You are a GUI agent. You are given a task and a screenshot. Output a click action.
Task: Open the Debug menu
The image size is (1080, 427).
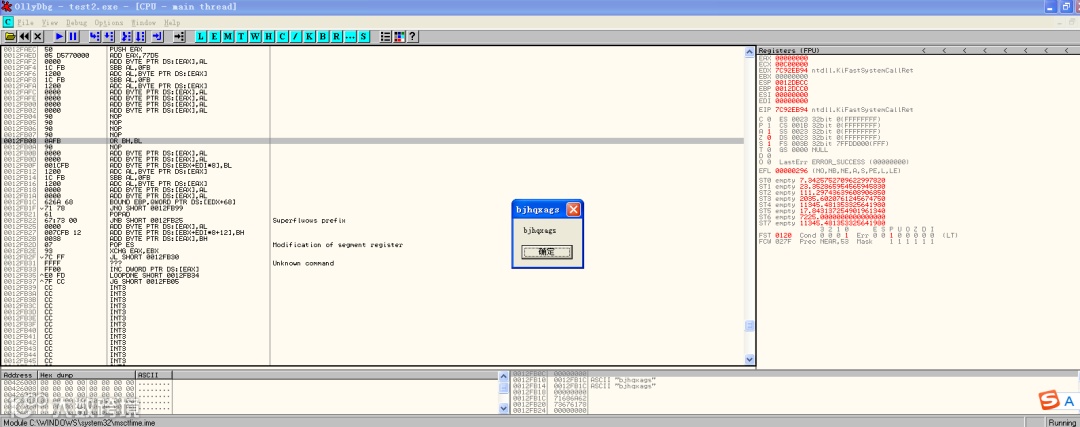coord(76,23)
